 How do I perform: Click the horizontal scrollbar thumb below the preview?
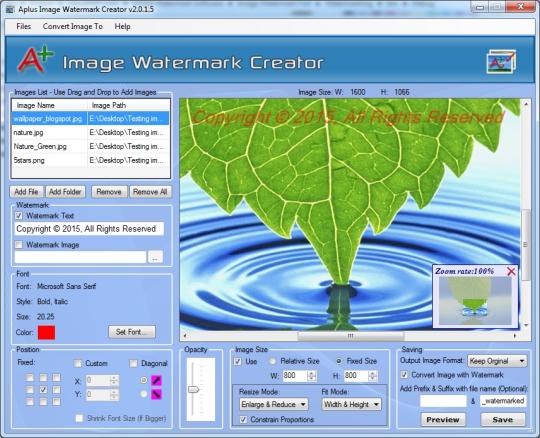coord(350,336)
